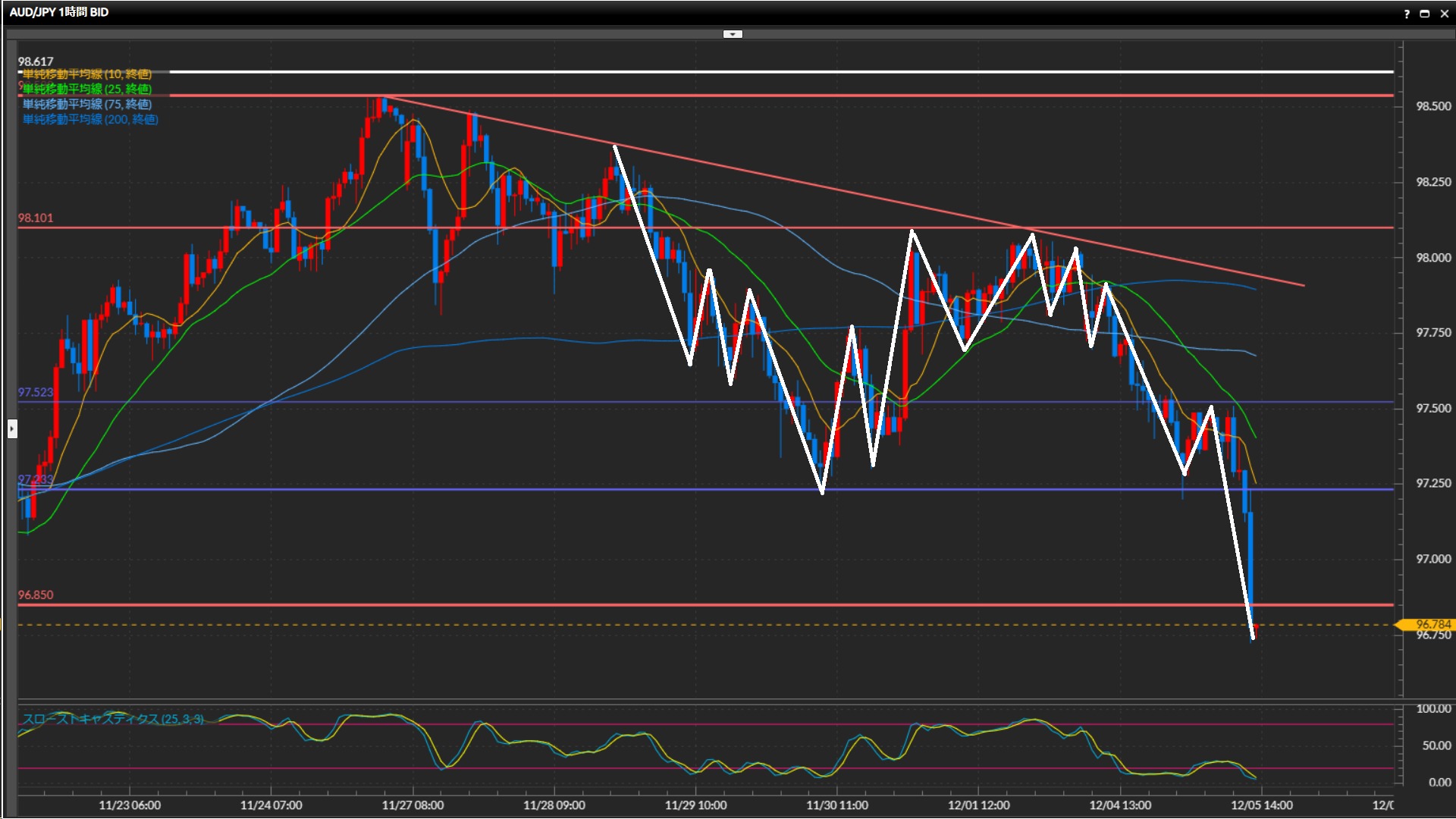Expand the top toolbar dropdown arrow
1456x819 pixels.
click(x=733, y=34)
